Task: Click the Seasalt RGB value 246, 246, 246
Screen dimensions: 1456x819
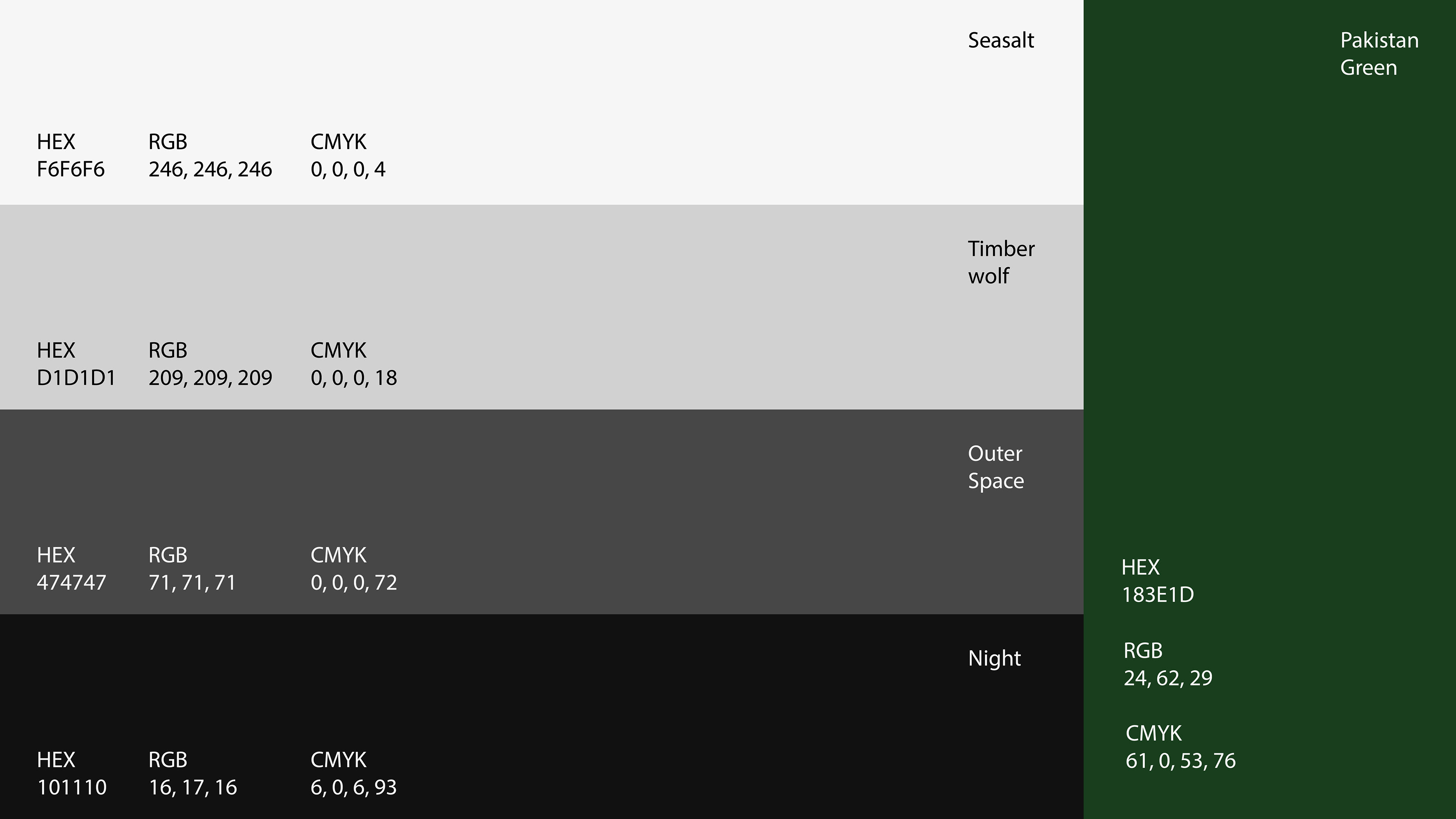Action: point(210,169)
